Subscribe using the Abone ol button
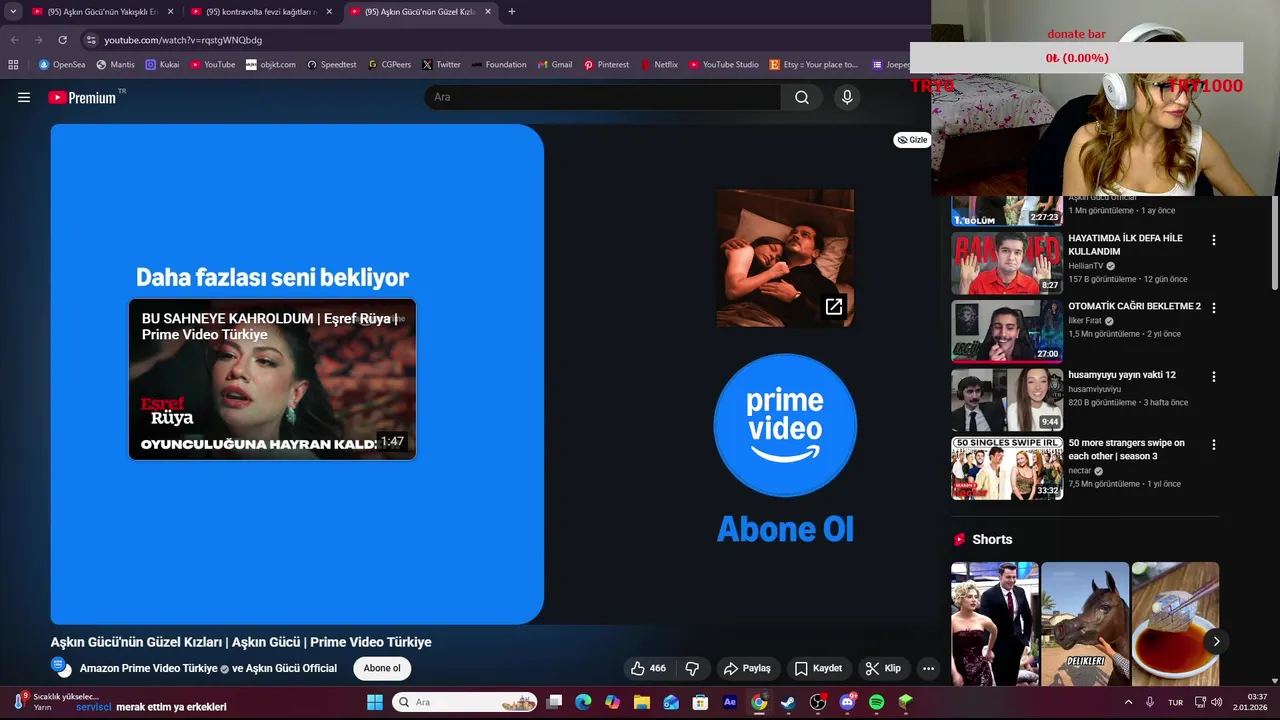This screenshot has width=1280, height=720. click(382, 668)
